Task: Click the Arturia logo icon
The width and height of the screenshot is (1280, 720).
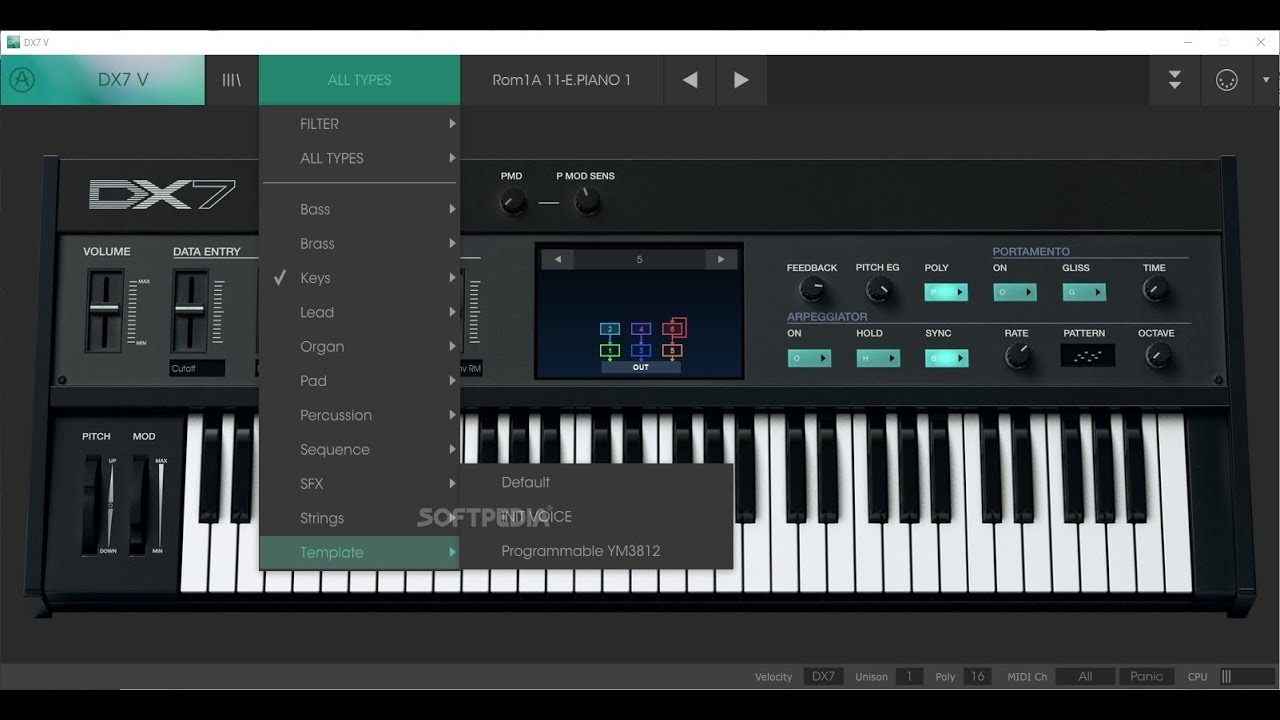Action: click(21, 80)
